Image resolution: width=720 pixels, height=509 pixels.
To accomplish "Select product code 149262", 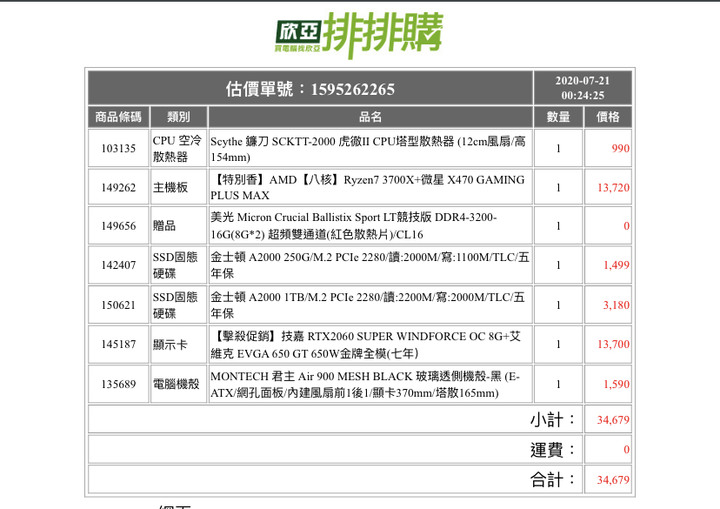I will (118, 187).
